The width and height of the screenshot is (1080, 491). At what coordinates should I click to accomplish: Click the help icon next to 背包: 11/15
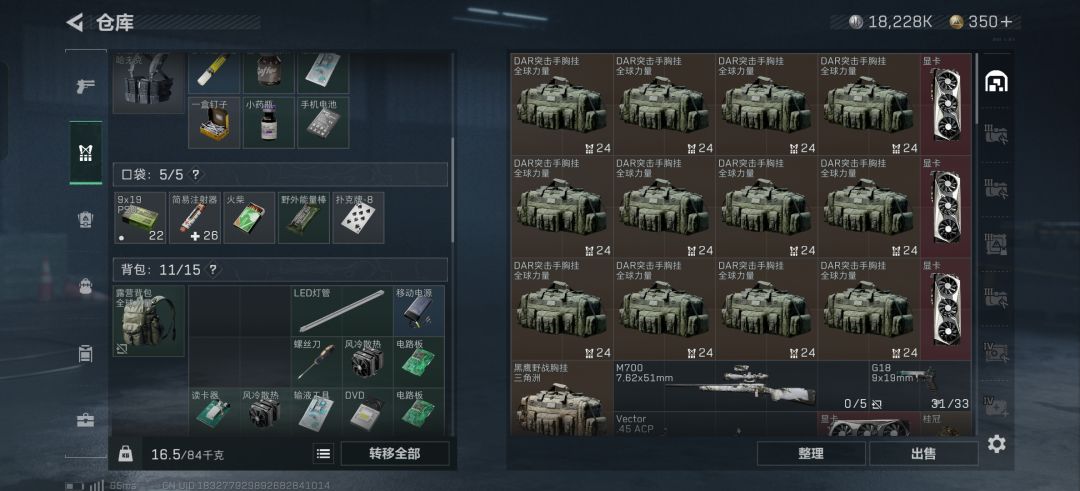(x=213, y=270)
